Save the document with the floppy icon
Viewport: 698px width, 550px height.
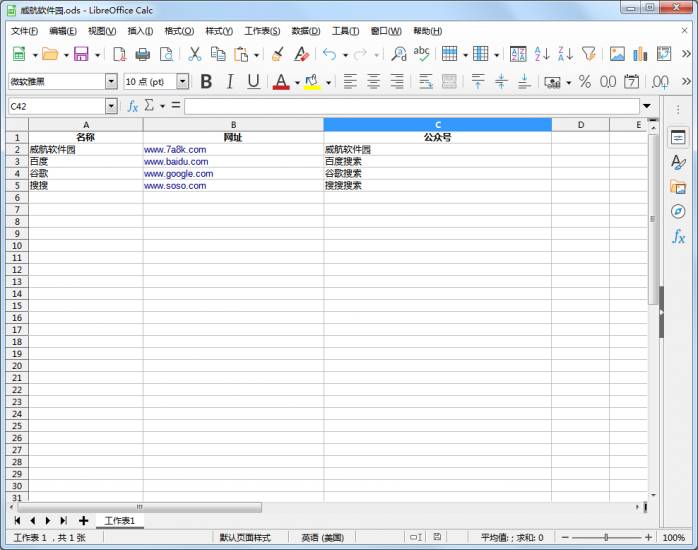coord(81,54)
